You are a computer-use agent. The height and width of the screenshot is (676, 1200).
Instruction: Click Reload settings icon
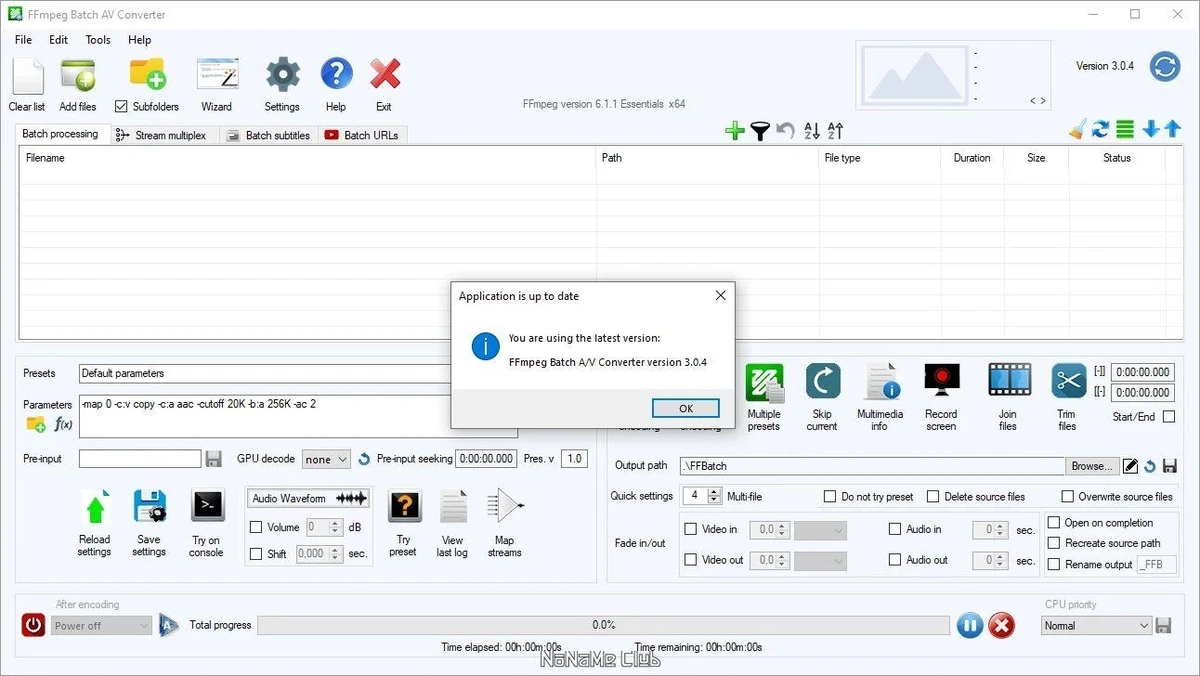(95, 508)
